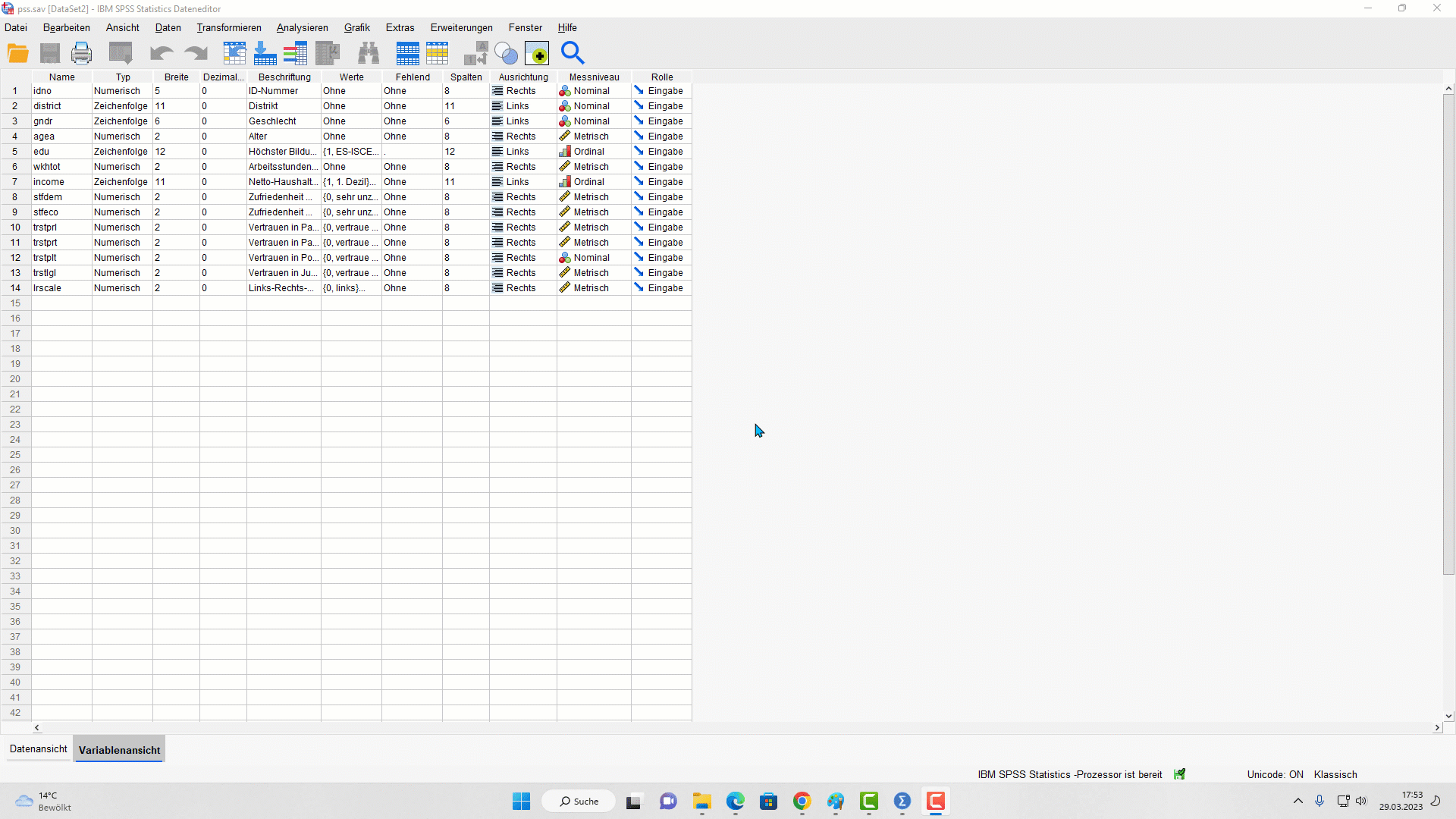Open Find with binoculars icon
The height and width of the screenshot is (819, 1456).
369,53
